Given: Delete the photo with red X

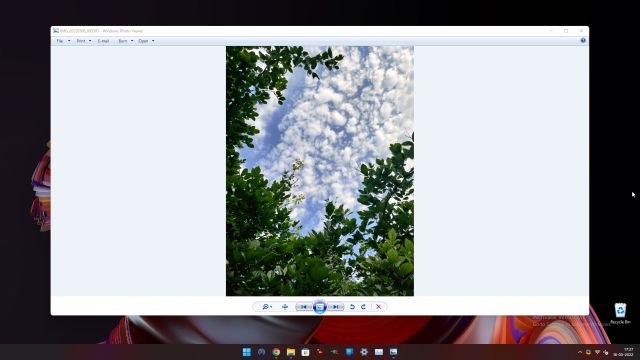Looking at the screenshot, I should tap(379, 307).
